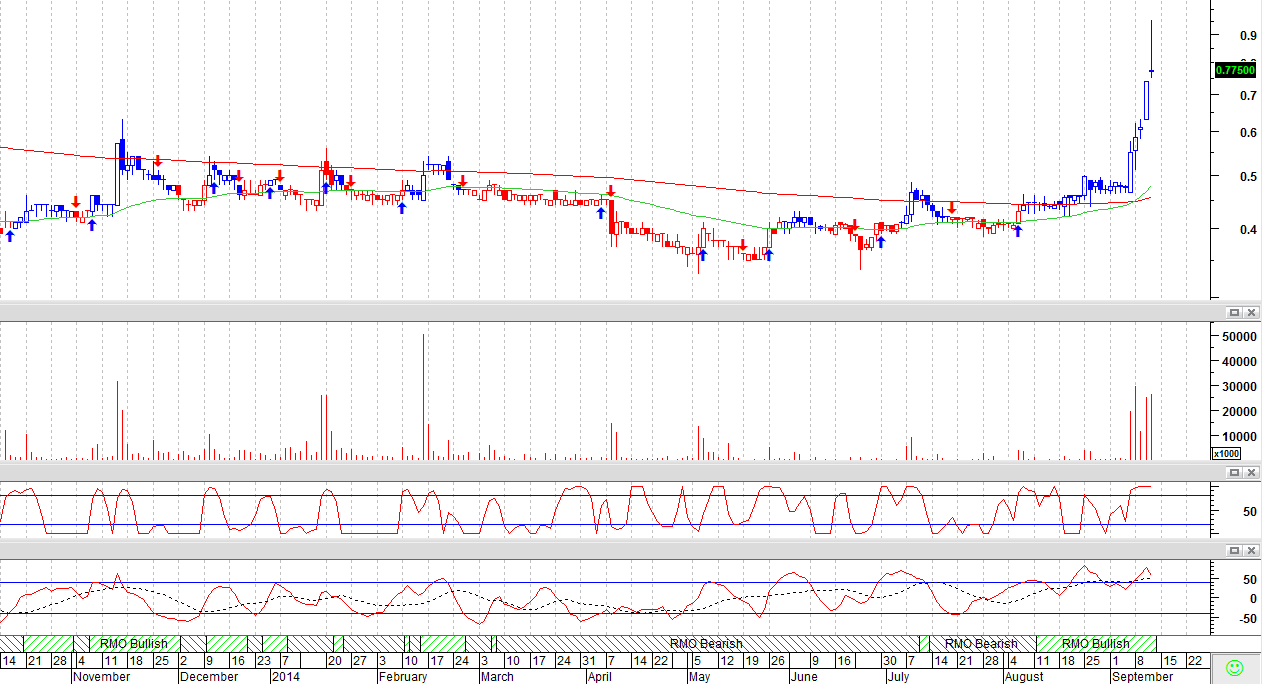Close the stochastic oscillator panel
The height and width of the screenshot is (684, 1263).
click(1250, 472)
